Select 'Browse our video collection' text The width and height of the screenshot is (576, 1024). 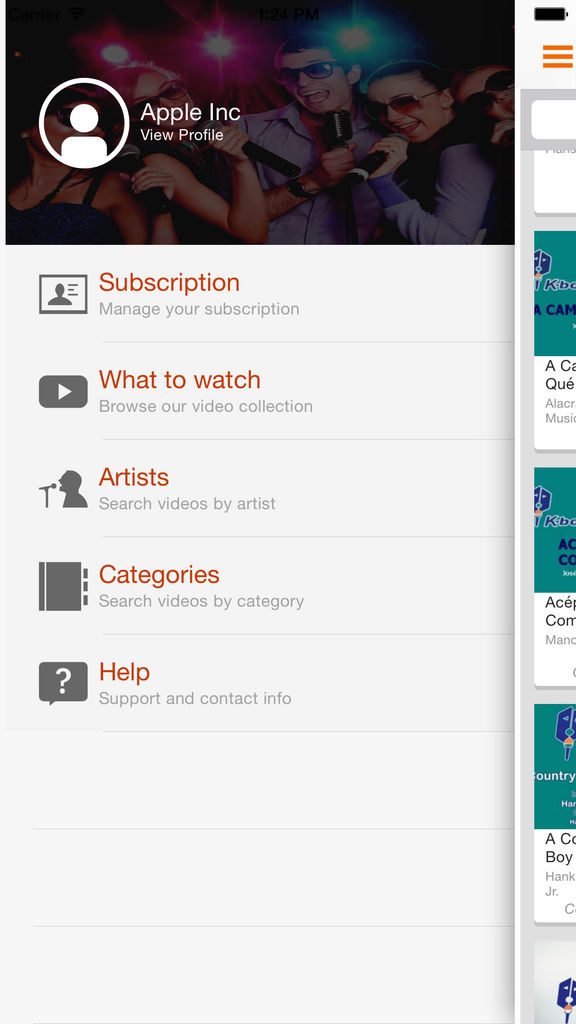[206, 406]
